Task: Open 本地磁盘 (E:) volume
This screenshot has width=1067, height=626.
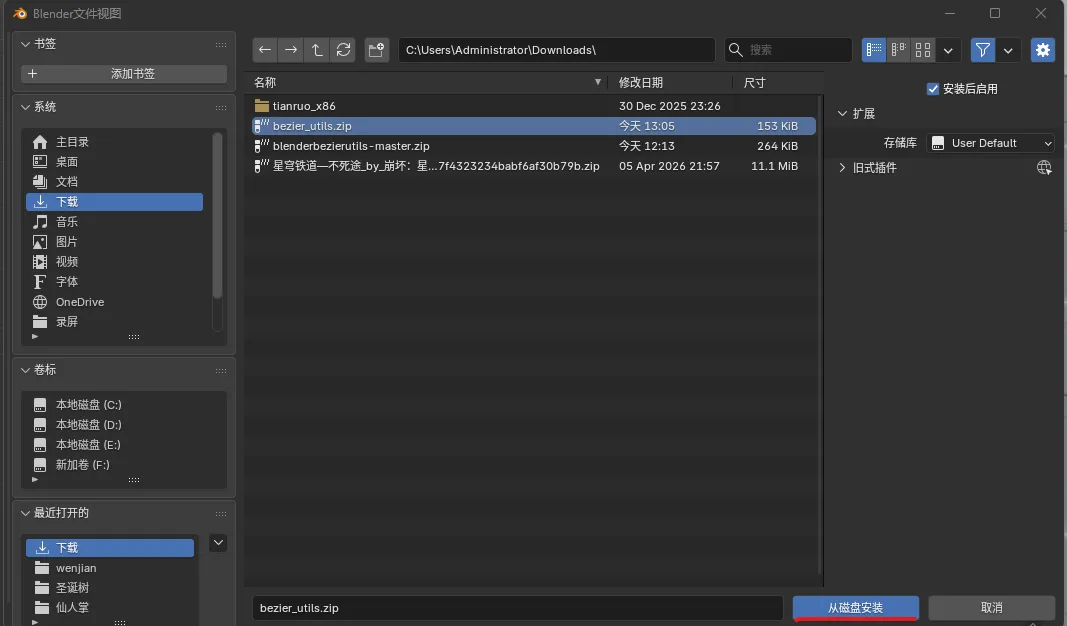Action: (x=126, y=444)
